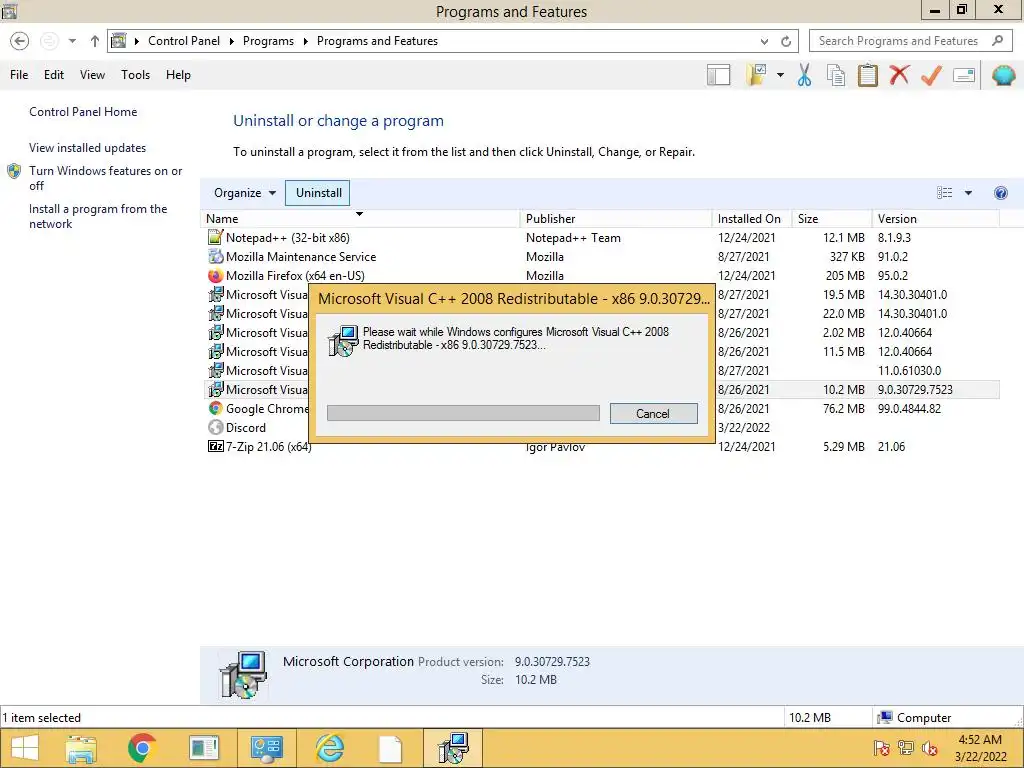Click the Paste clipboard toolbar icon
This screenshot has height=768, width=1024.
point(867,75)
